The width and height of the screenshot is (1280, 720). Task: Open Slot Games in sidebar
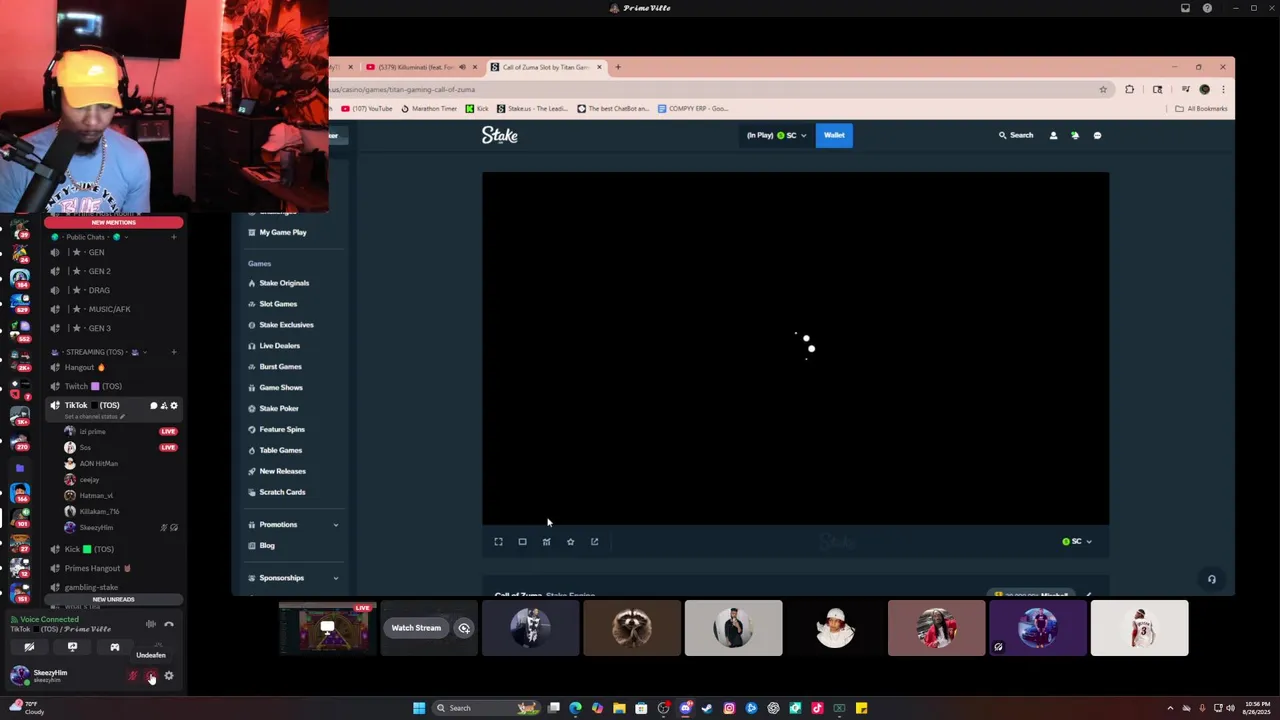pyautogui.click(x=278, y=304)
